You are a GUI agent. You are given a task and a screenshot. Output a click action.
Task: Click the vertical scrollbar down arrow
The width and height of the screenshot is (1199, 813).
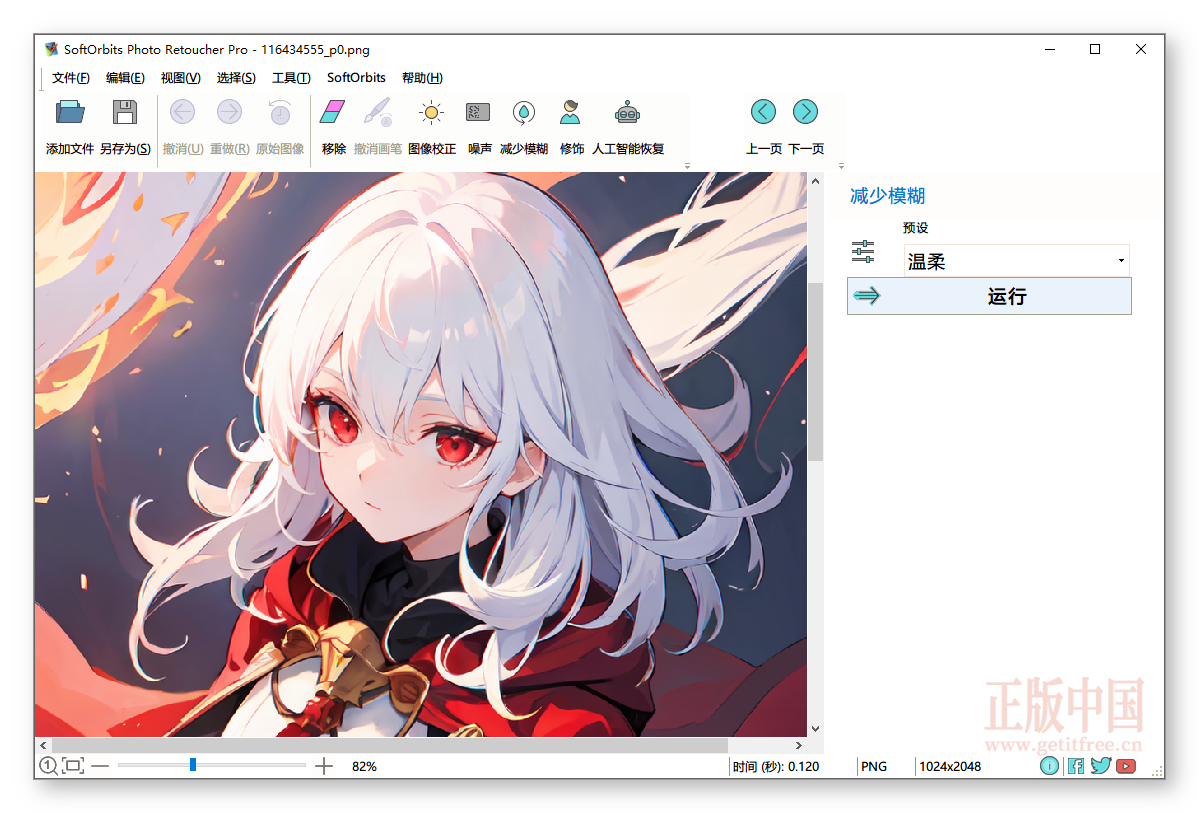point(815,729)
